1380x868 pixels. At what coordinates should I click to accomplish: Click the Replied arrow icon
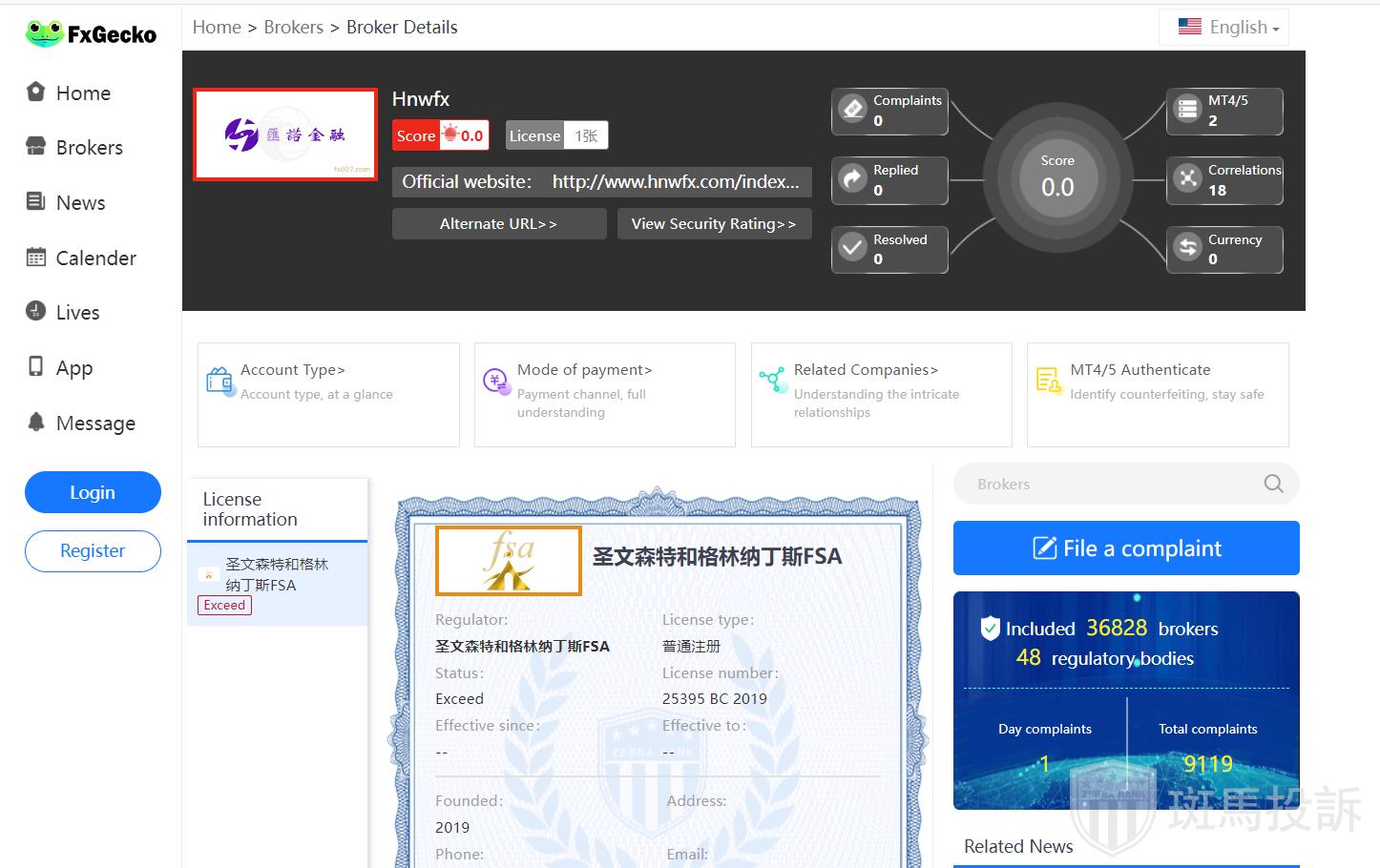click(x=852, y=179)
